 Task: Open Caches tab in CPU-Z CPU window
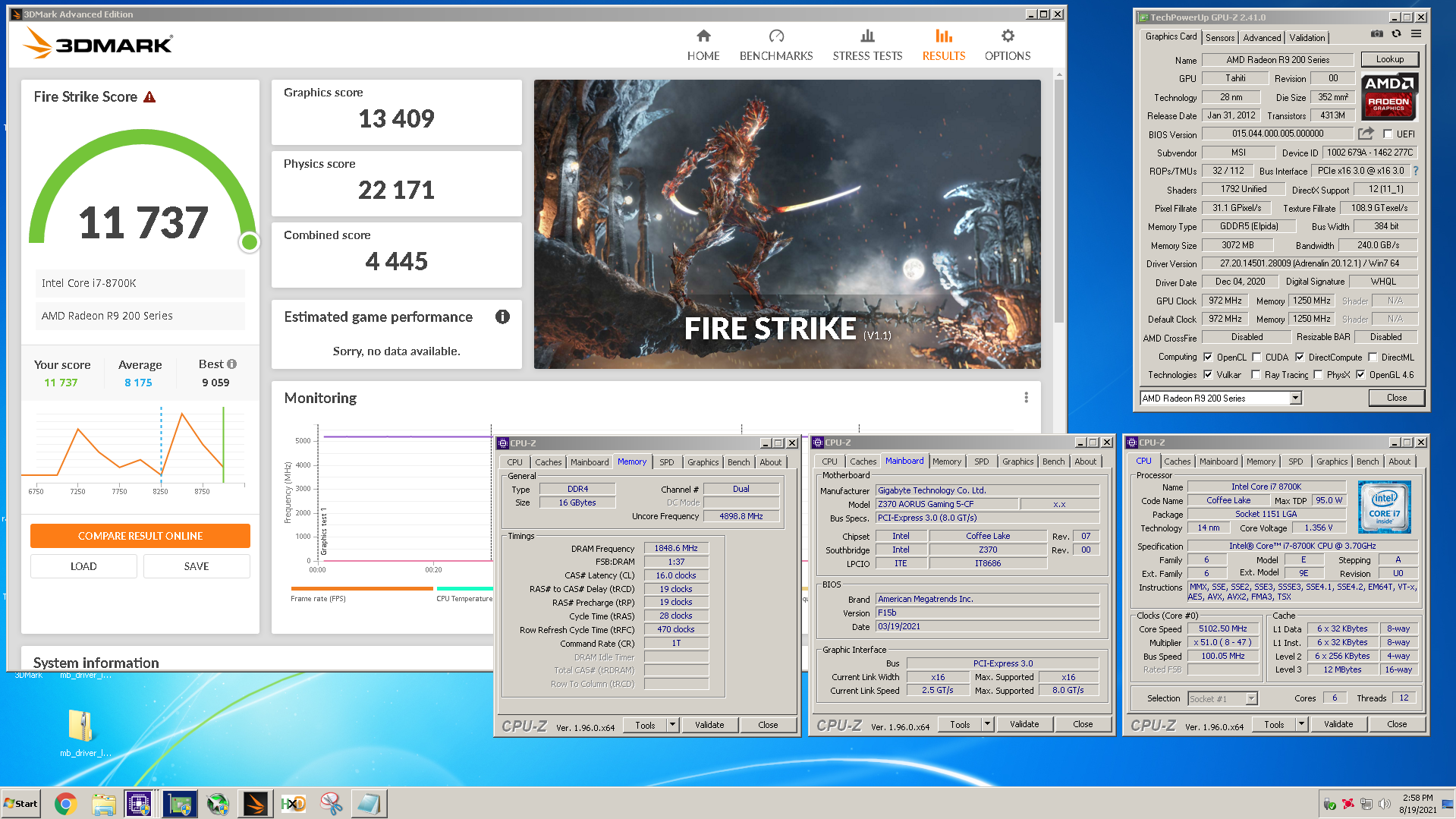pyautogui.click(x=1177, y=461)
